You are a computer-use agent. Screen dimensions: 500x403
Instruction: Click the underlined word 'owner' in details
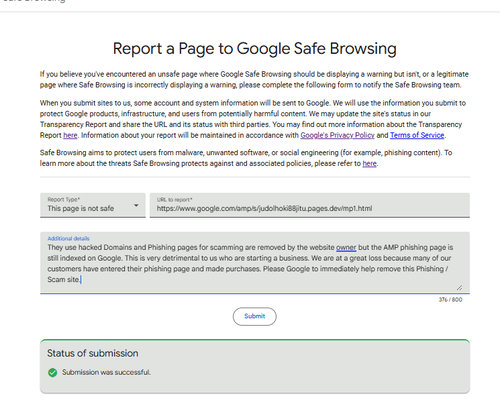[346, 248]
